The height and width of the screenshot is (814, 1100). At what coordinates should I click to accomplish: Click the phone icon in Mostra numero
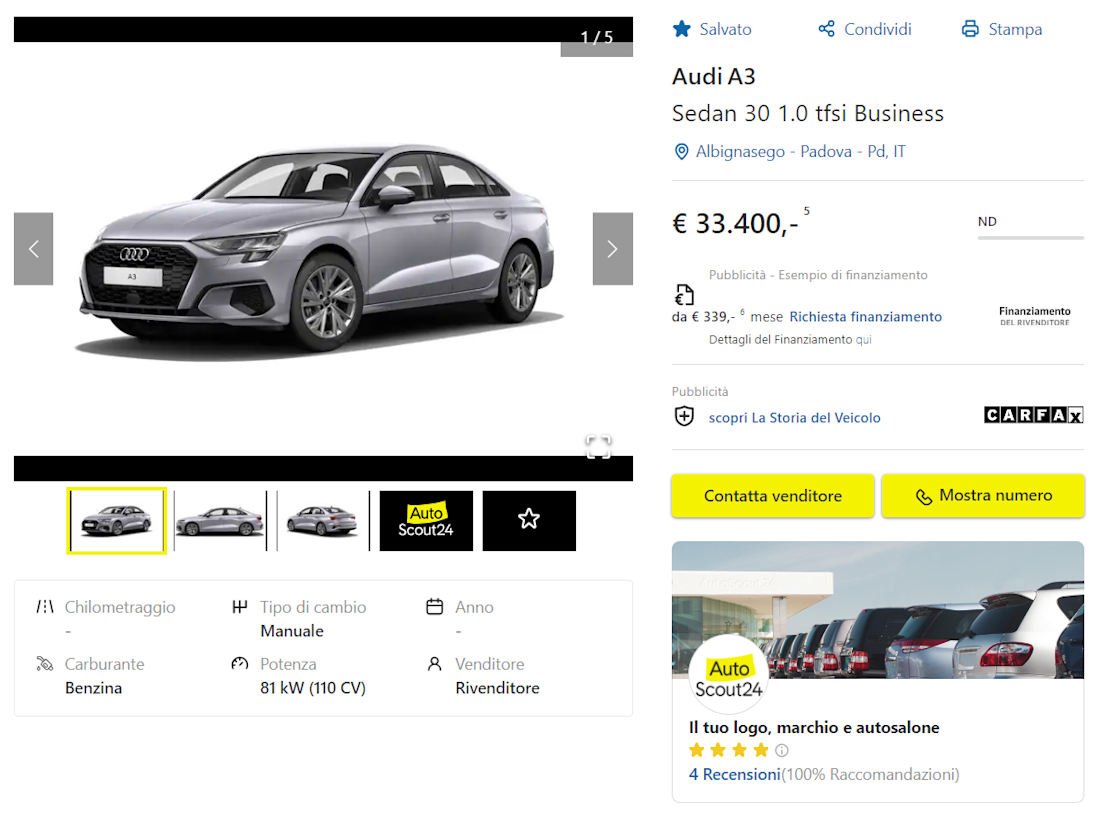(x=924, y=496)
